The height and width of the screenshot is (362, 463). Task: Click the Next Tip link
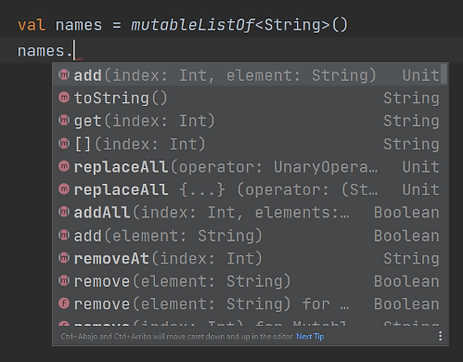point(310,336)
